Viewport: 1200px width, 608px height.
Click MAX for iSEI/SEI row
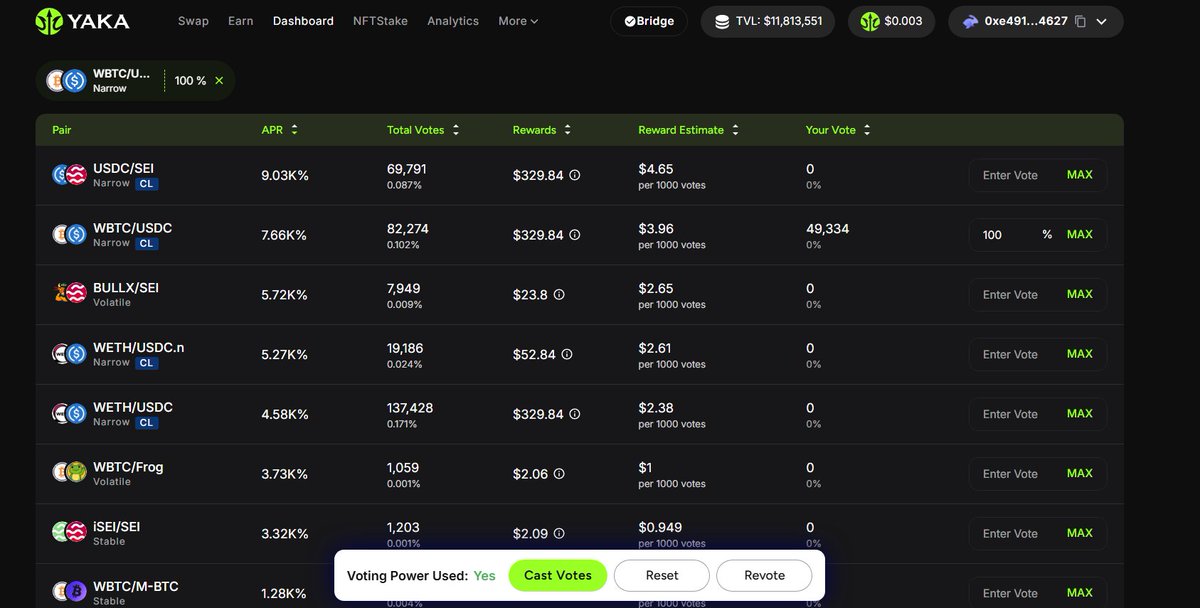click(1080, 533)
